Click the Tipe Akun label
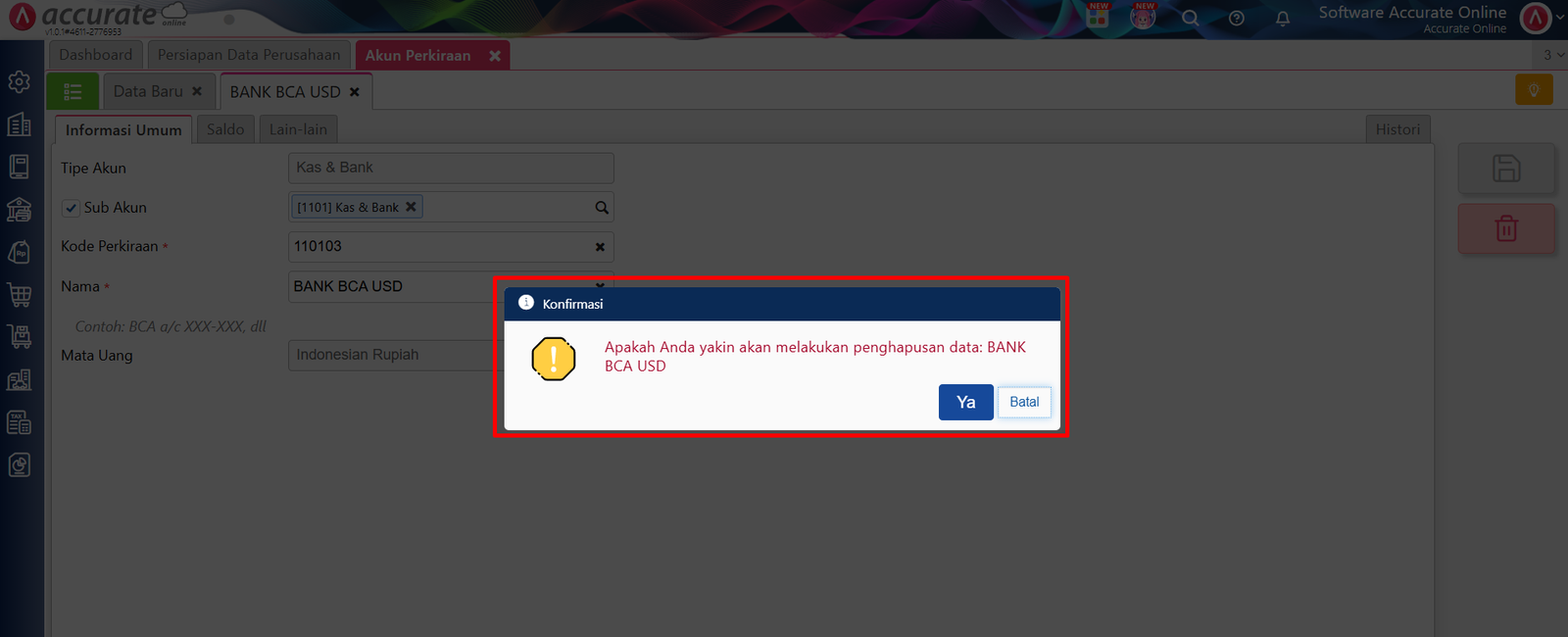 (93, 168)
